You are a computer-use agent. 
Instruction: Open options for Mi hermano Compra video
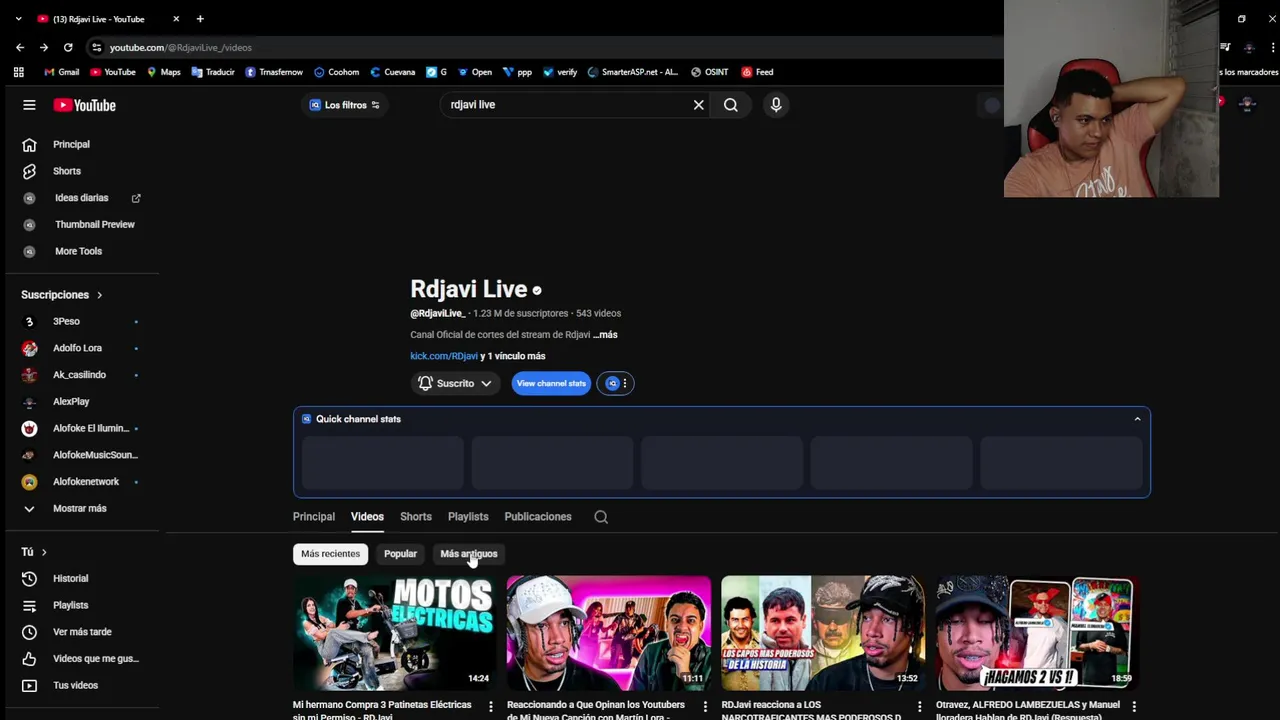490,707
